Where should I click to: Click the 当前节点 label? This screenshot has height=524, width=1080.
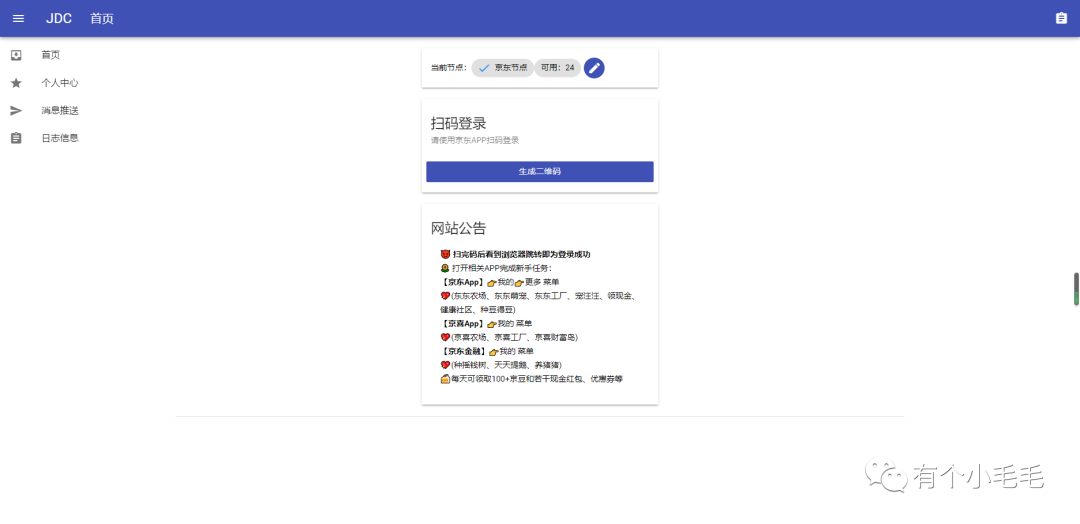[x=449, y=67]
